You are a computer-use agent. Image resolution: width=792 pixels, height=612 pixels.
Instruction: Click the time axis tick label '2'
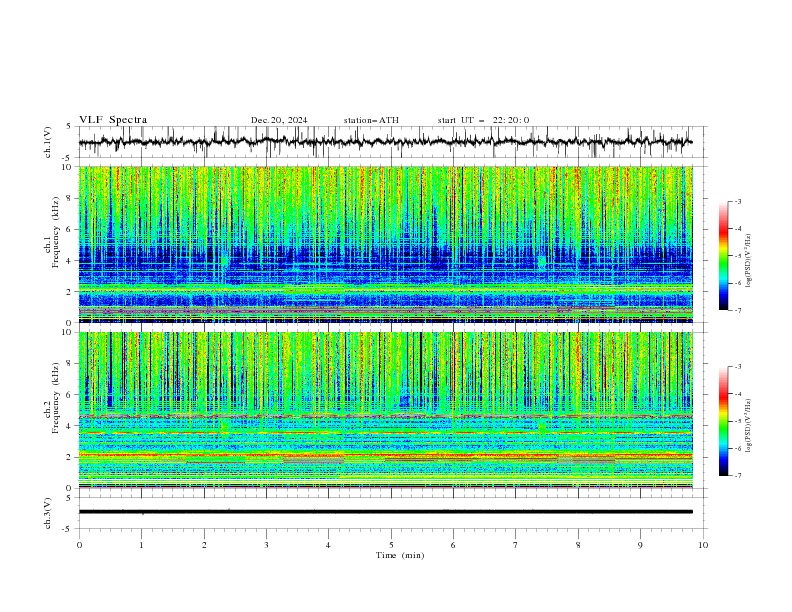(204, 545)
